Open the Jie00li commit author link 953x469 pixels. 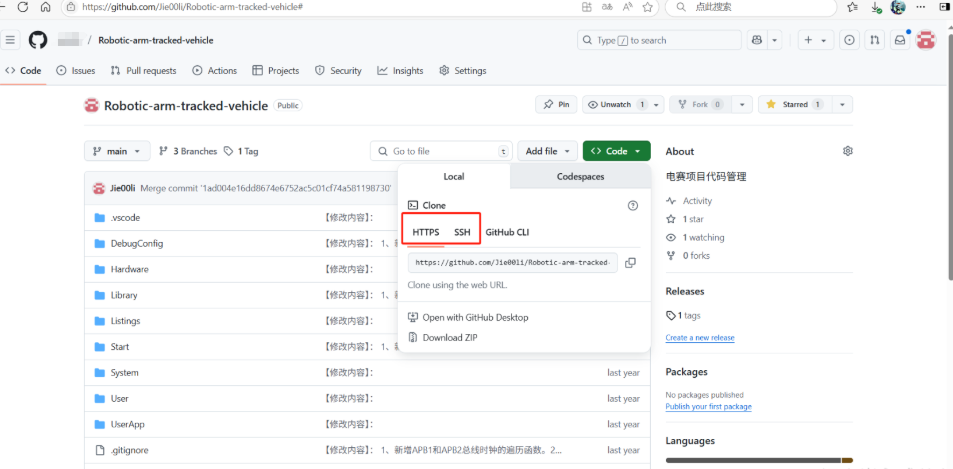(x=122, y=188)
